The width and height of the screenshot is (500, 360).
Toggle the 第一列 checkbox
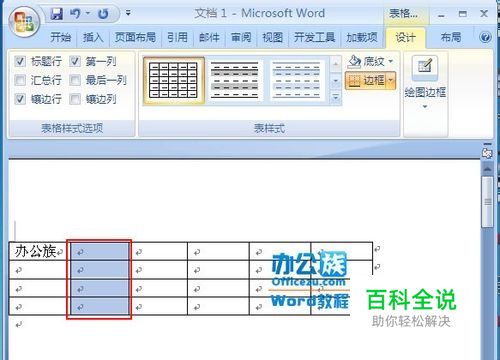[x=75, y=61]
